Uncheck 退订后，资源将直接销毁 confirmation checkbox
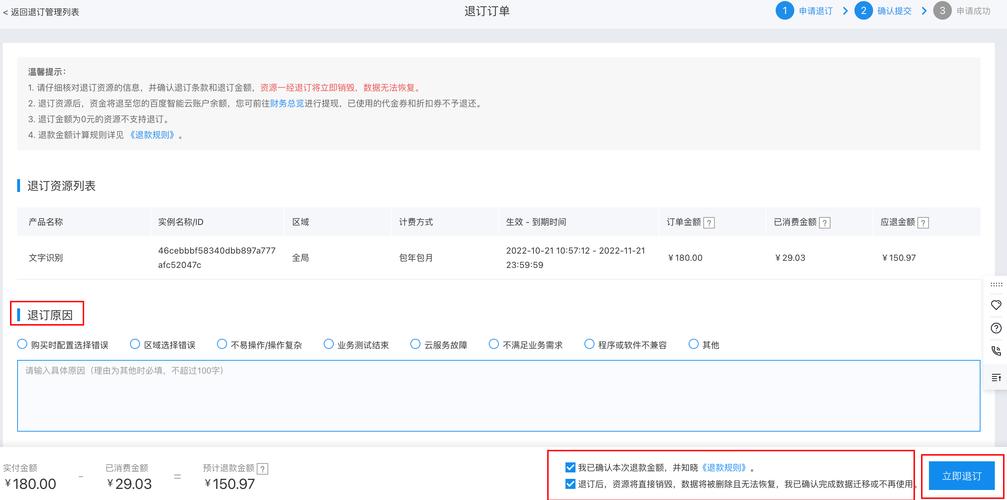1007x500 pixels. click(x=570, y=484)
